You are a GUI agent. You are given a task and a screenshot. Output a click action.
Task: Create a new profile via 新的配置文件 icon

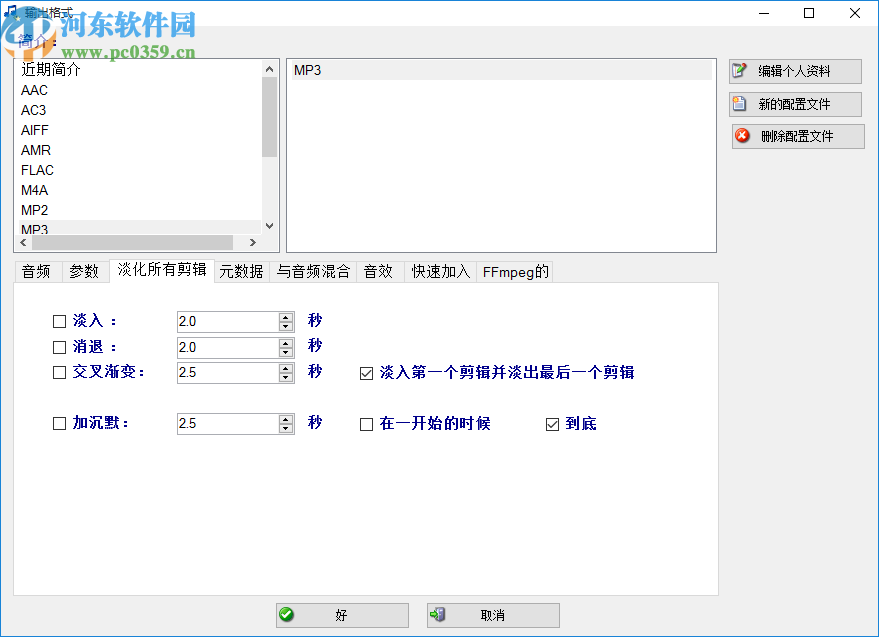click(737, 104)
